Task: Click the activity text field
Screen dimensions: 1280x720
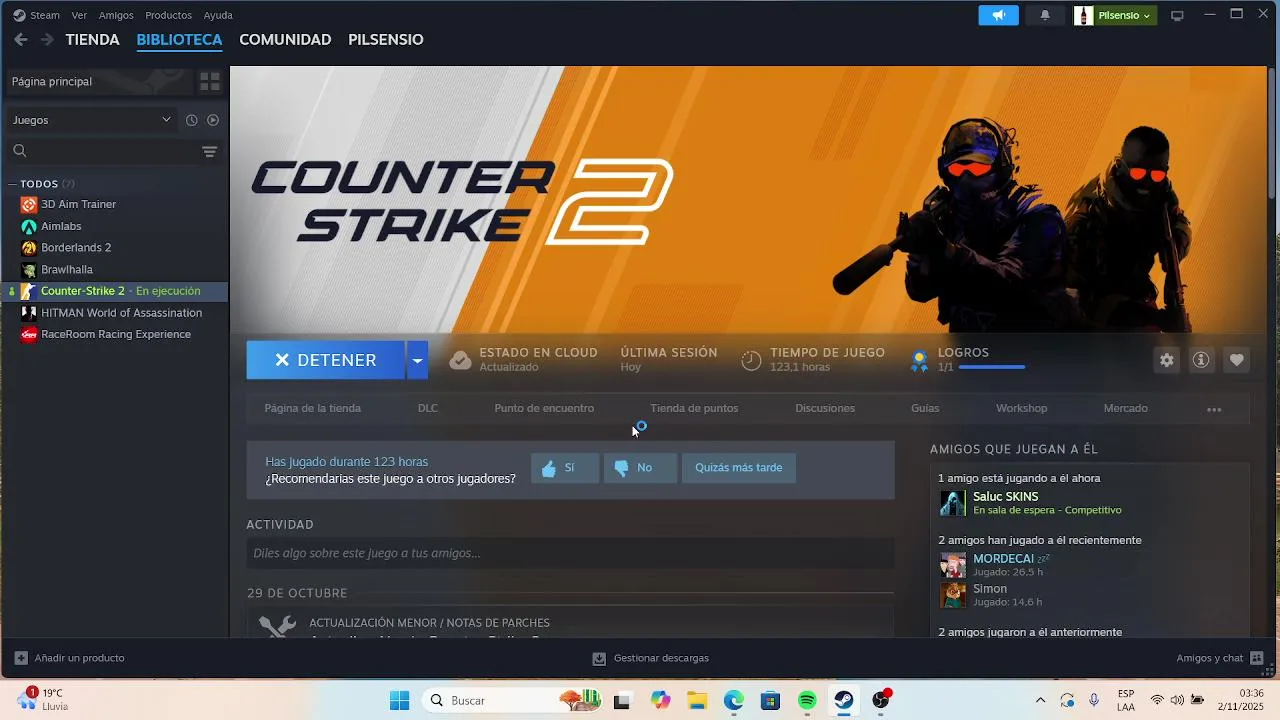Action: 570,553
